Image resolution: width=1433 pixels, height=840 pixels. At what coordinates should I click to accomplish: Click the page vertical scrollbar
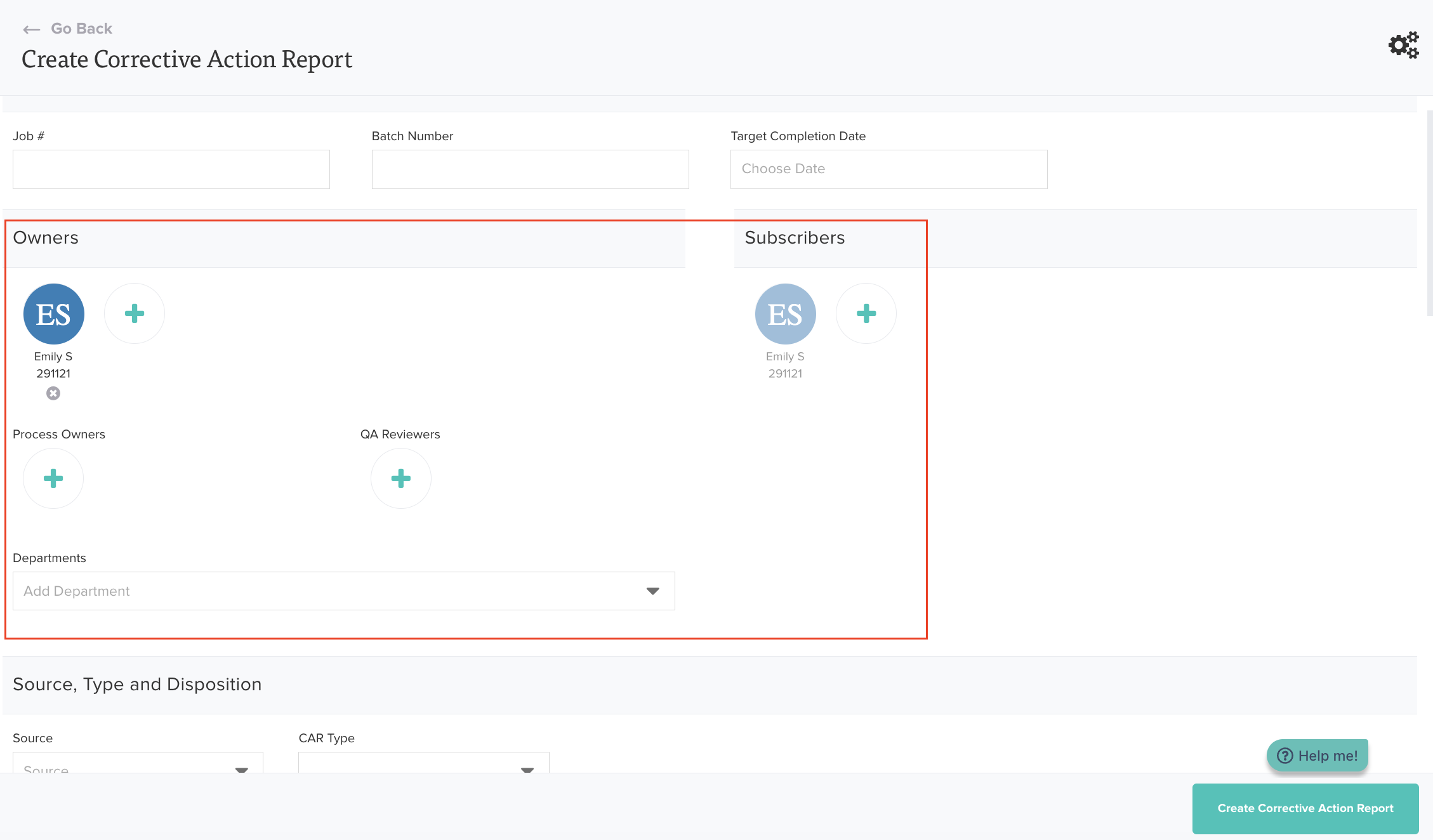click(x=1429, y=213)
